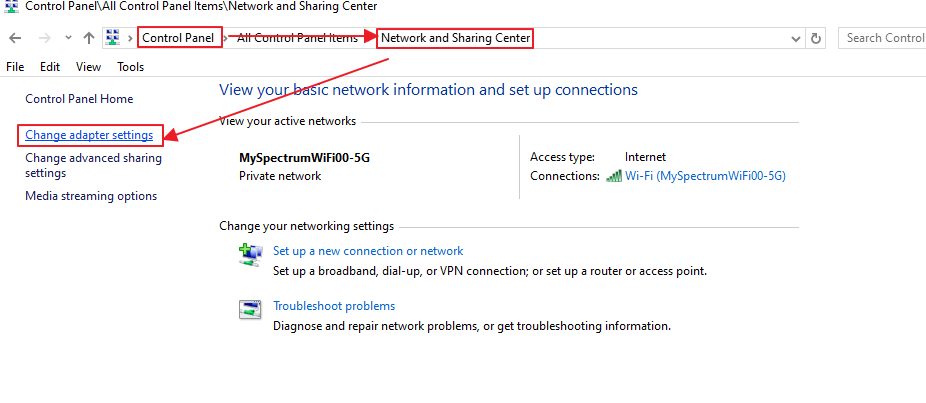
Task: Click View your active networks heading
Action: point(288,121)
